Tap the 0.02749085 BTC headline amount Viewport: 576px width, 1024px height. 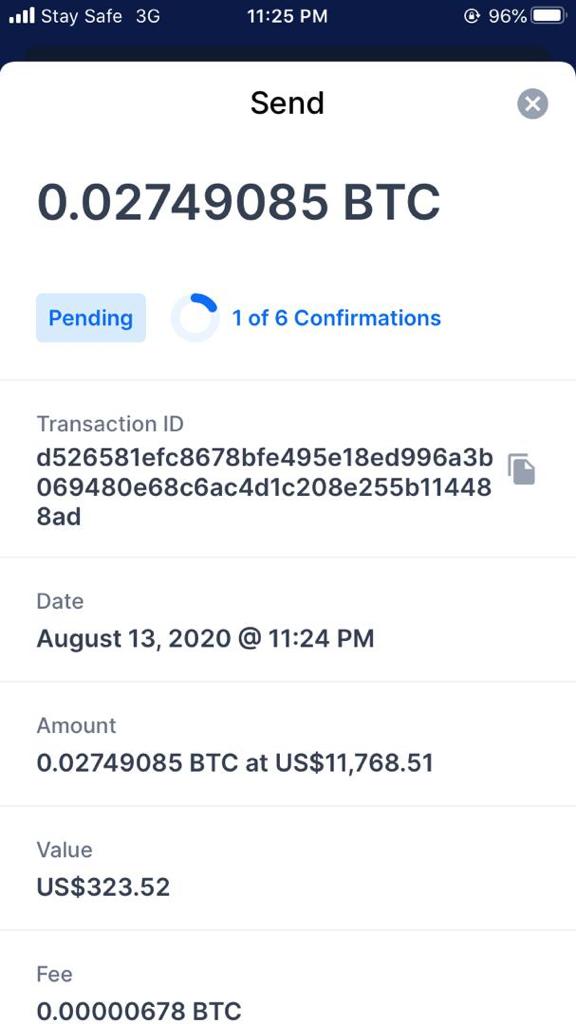coord(239,202)
